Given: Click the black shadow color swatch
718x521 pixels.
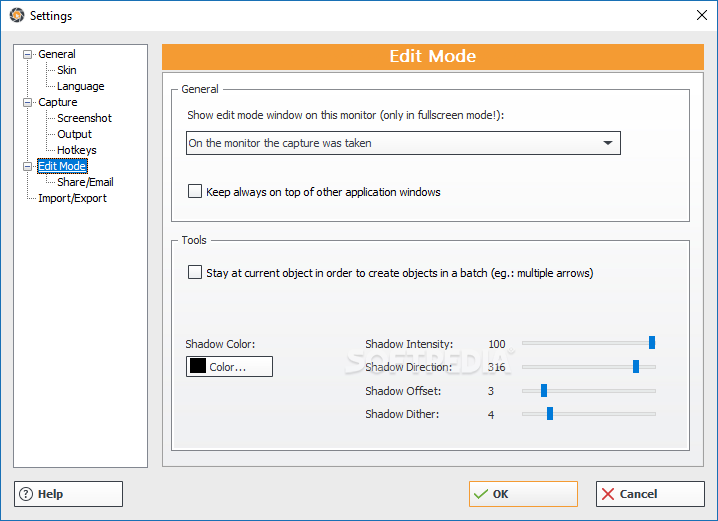Looking at the screenshot, I should point(198,366).
